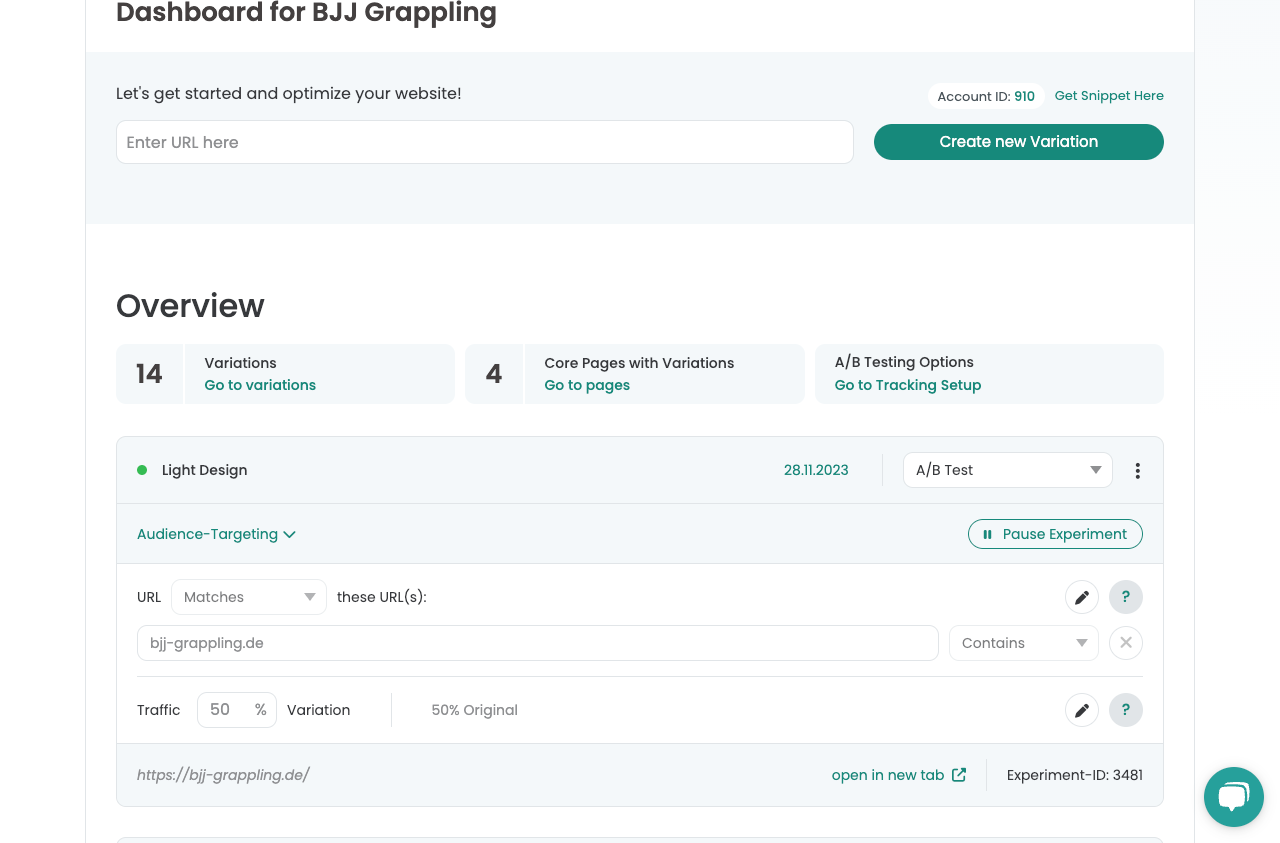This screenshot has height=843, width=1280.
Task: Open the A/B Test type dropdown
Action: [1007, 470]
